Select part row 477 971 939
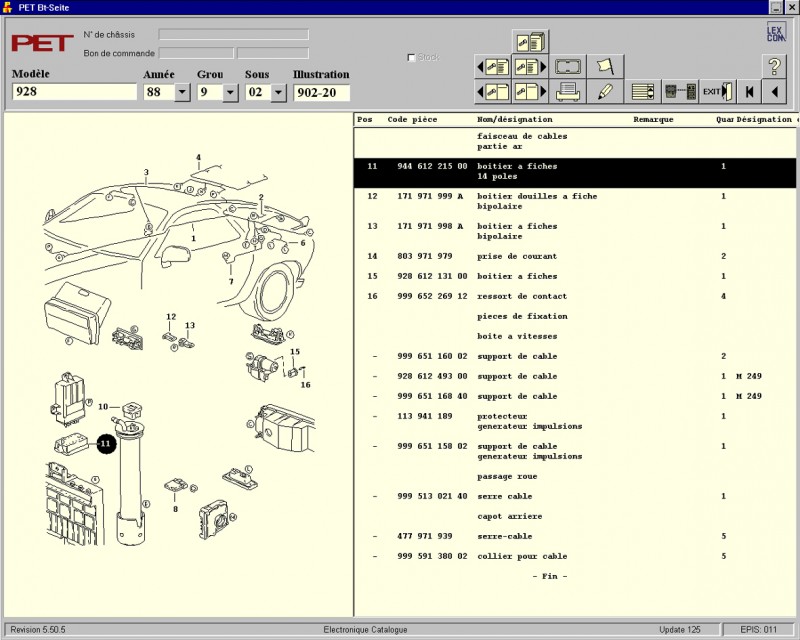Screen dimensions: 800x640 [x=575, y=536]
